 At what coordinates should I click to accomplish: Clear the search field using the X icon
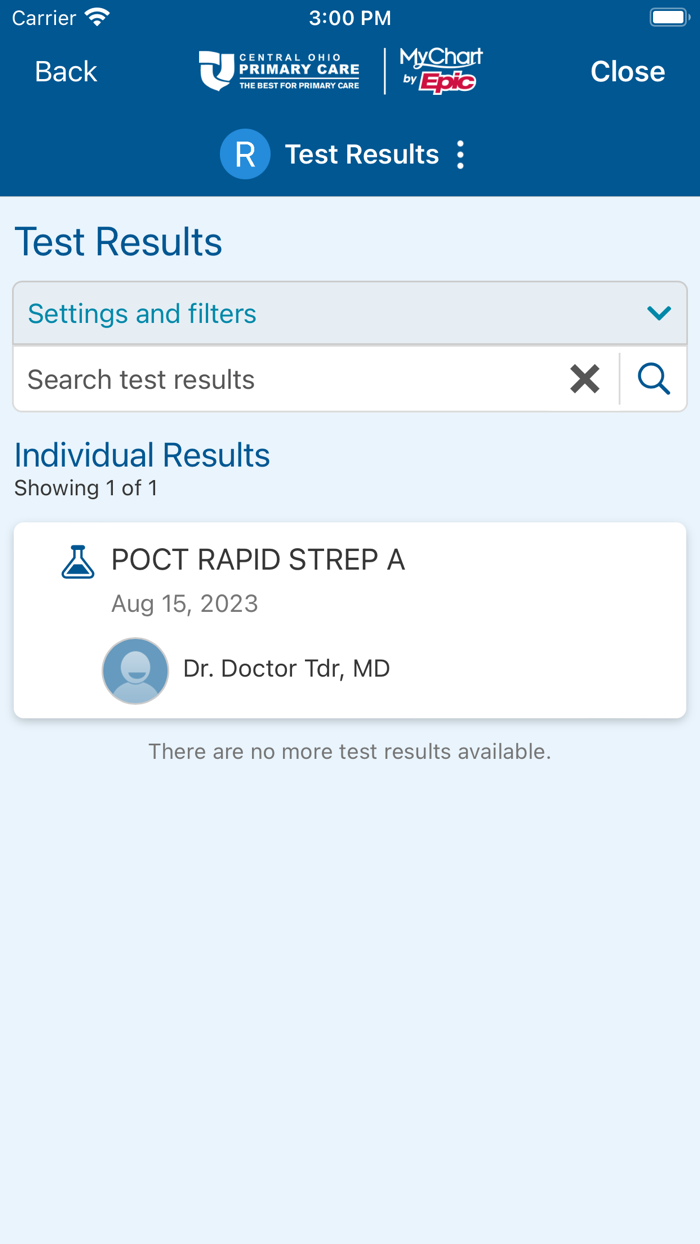585,379
